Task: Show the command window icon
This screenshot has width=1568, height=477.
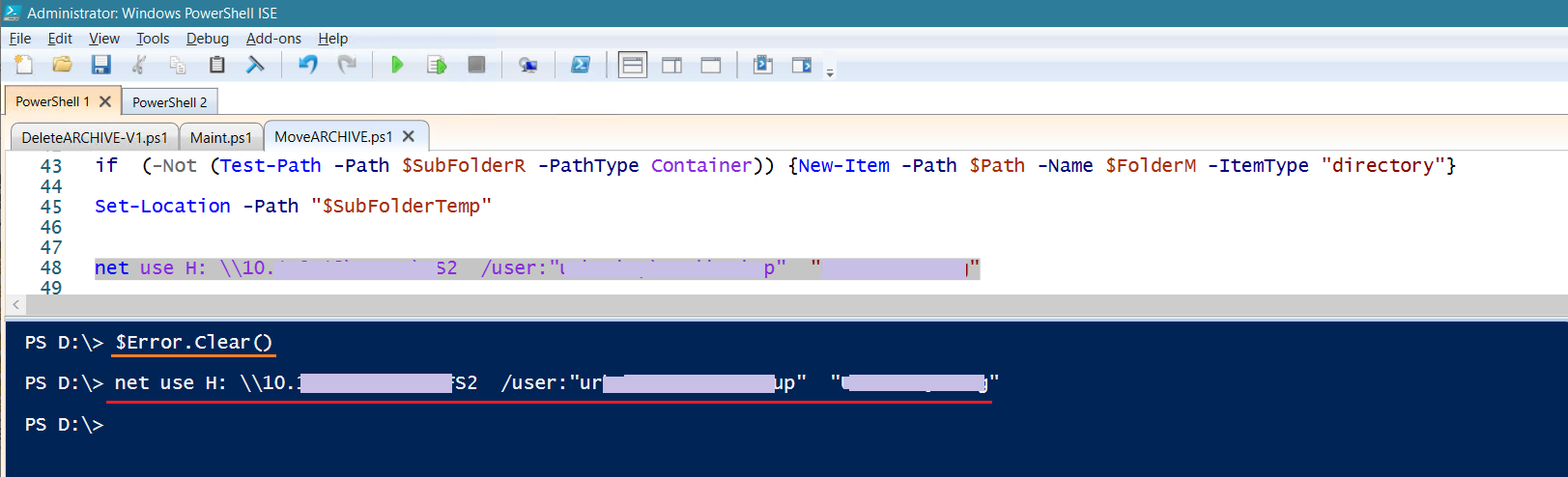Action: point(763,65)
